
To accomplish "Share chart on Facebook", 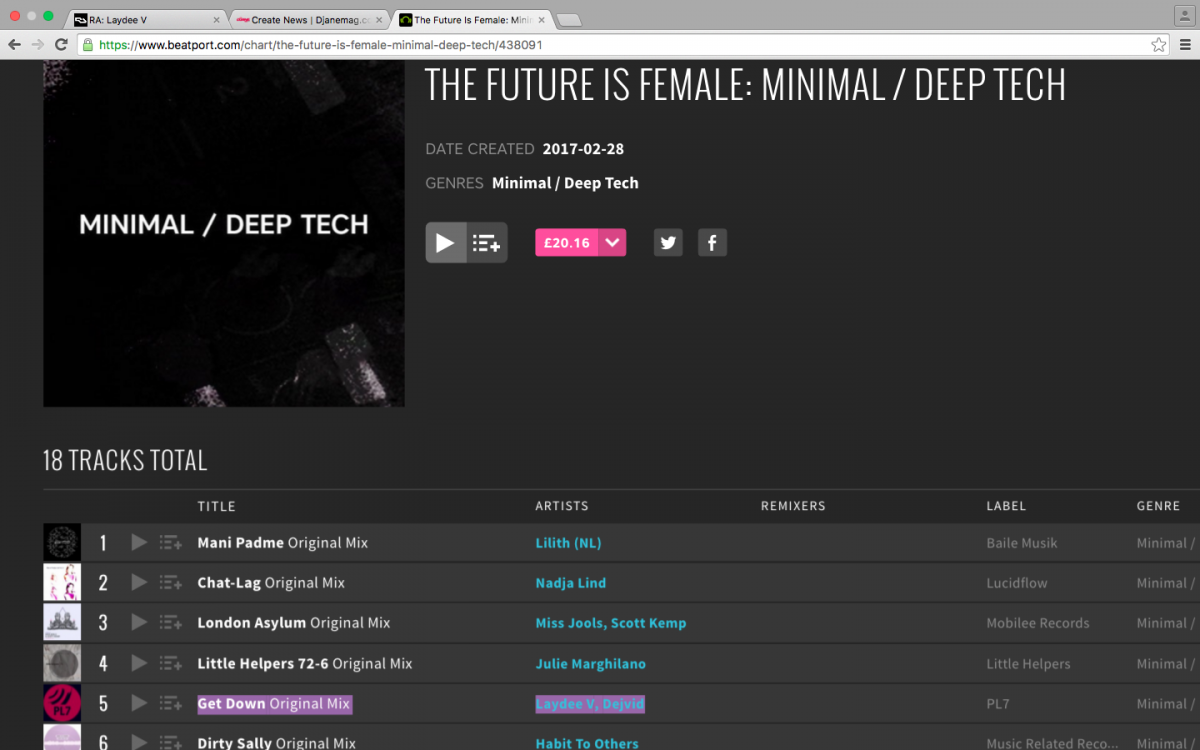I will [x=712, y=243].
